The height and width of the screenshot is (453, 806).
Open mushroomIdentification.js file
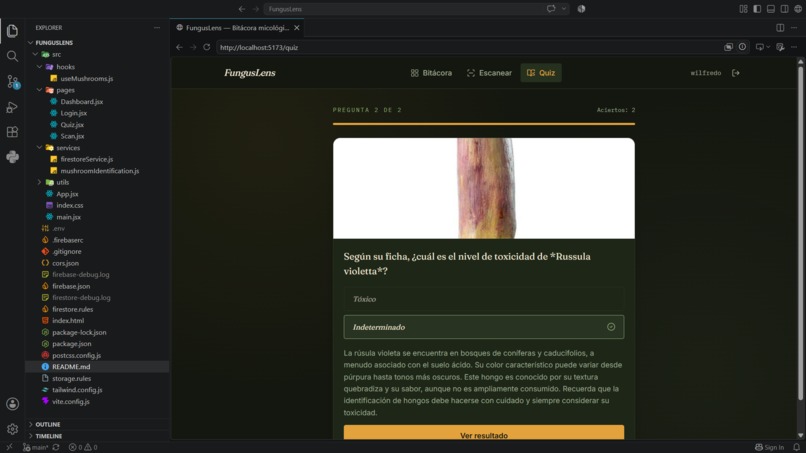100,171
